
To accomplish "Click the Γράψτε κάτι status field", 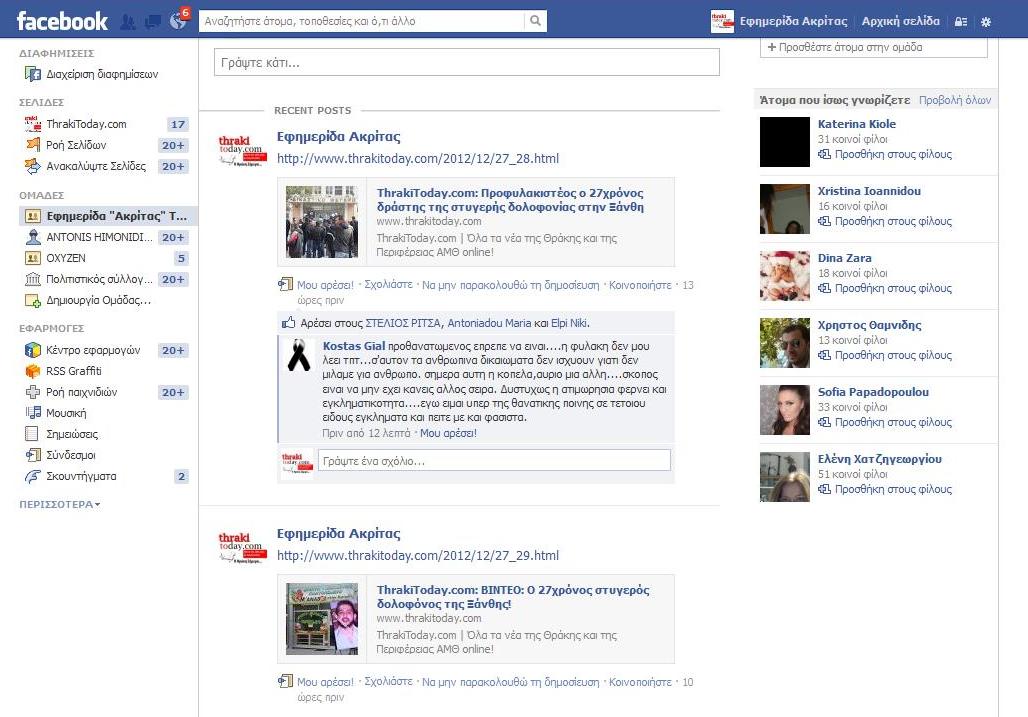I will 465,61.
